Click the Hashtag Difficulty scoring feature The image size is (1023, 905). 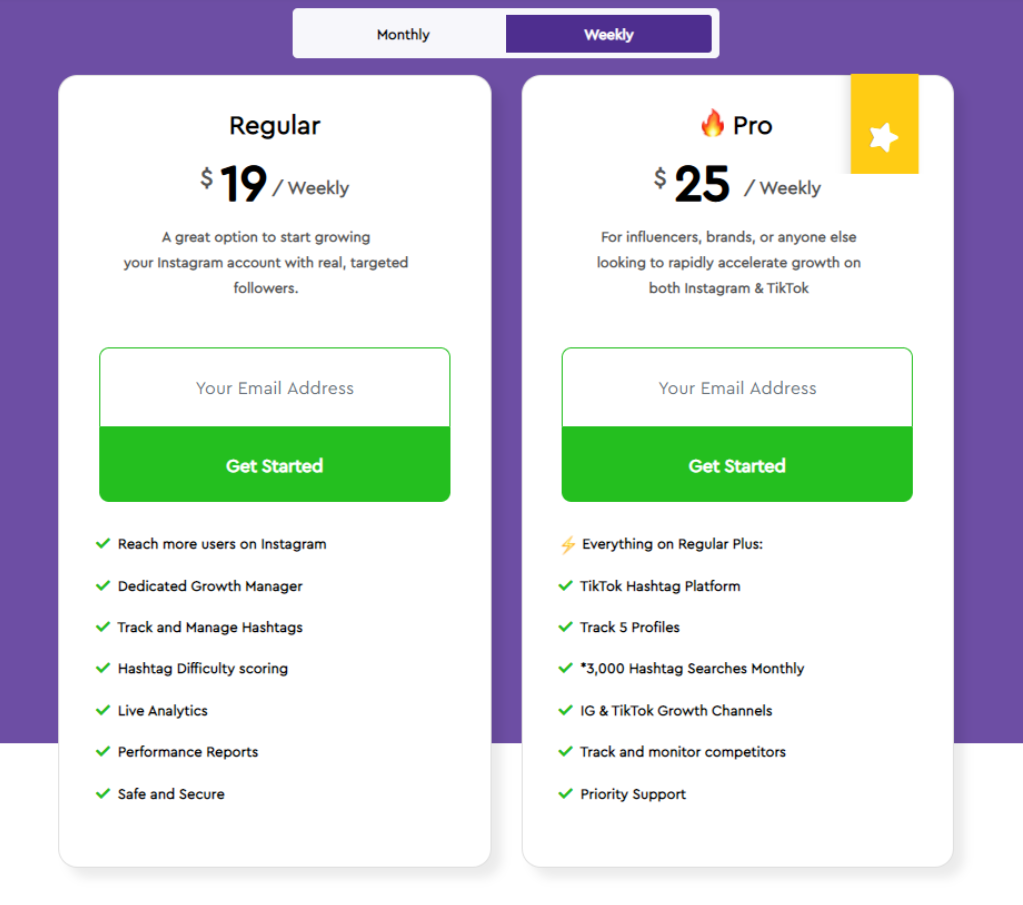pos(202,669)
